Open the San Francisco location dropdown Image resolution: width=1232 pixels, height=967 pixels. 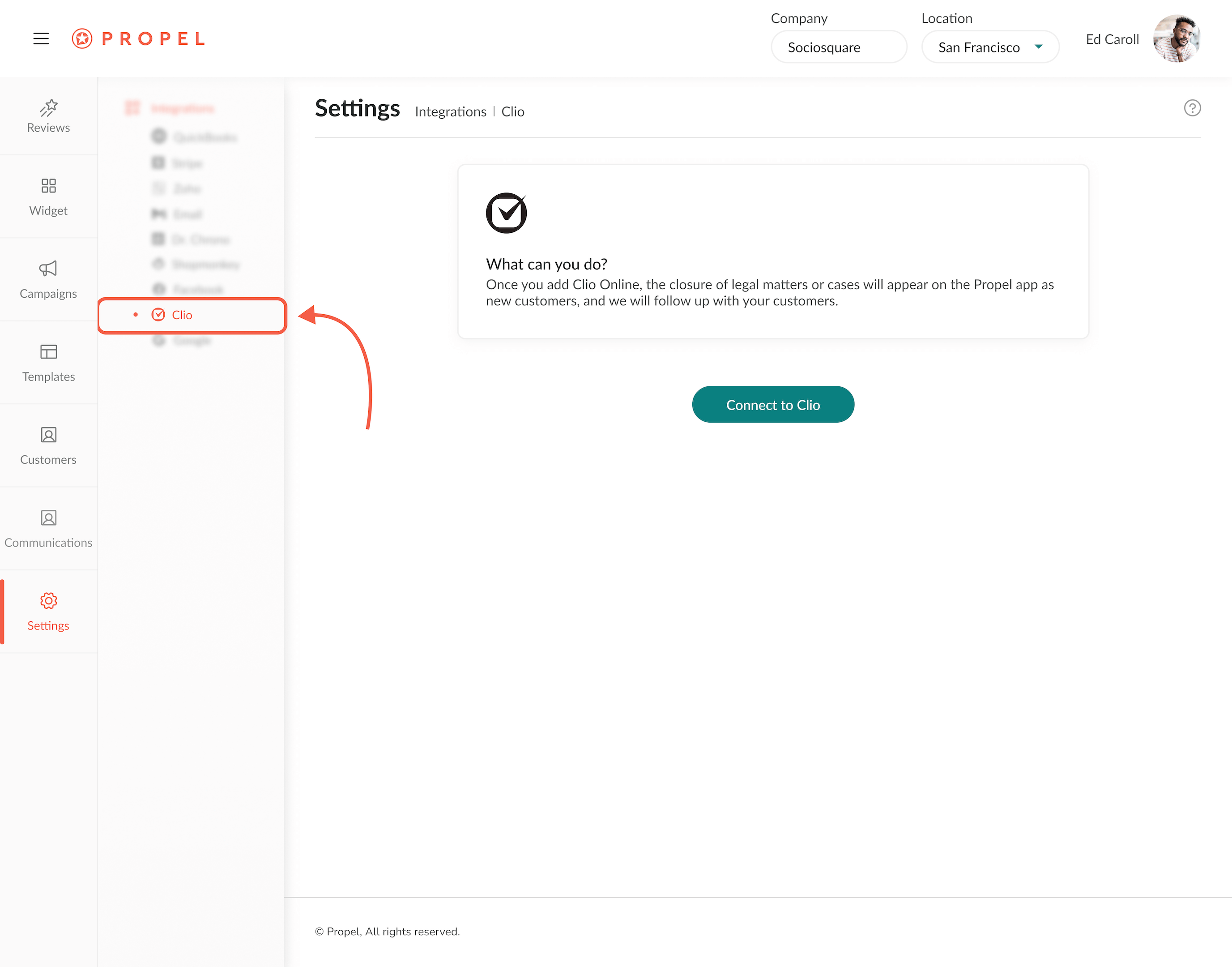coord(990,47)
